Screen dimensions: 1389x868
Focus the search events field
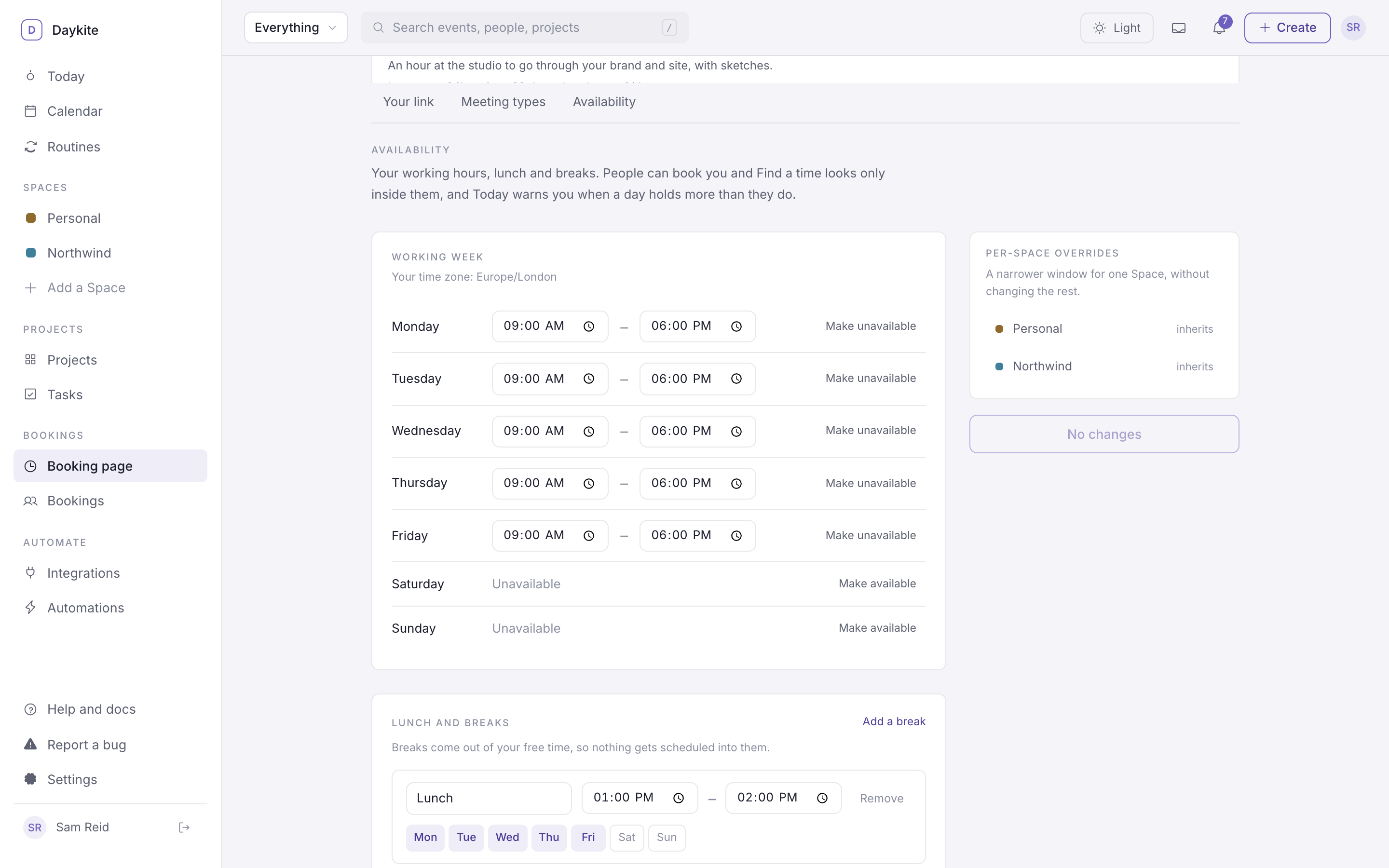524,27
